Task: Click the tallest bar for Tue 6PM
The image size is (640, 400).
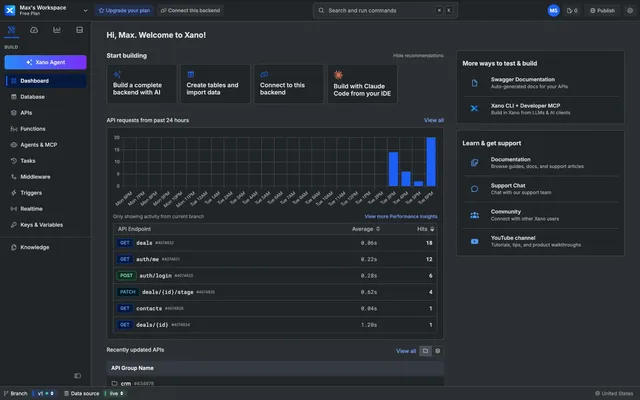Action: 431,162
